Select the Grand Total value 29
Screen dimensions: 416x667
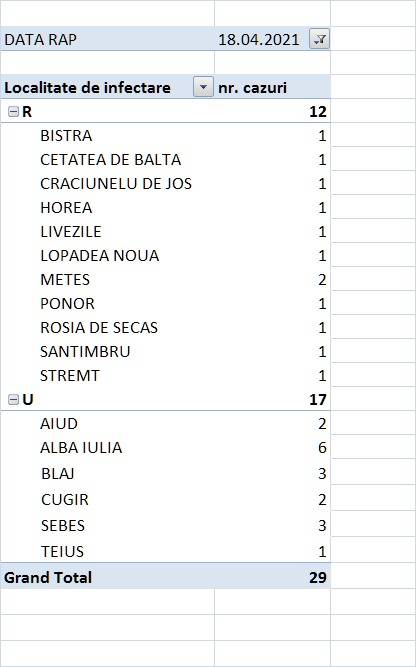pos(318,578)
